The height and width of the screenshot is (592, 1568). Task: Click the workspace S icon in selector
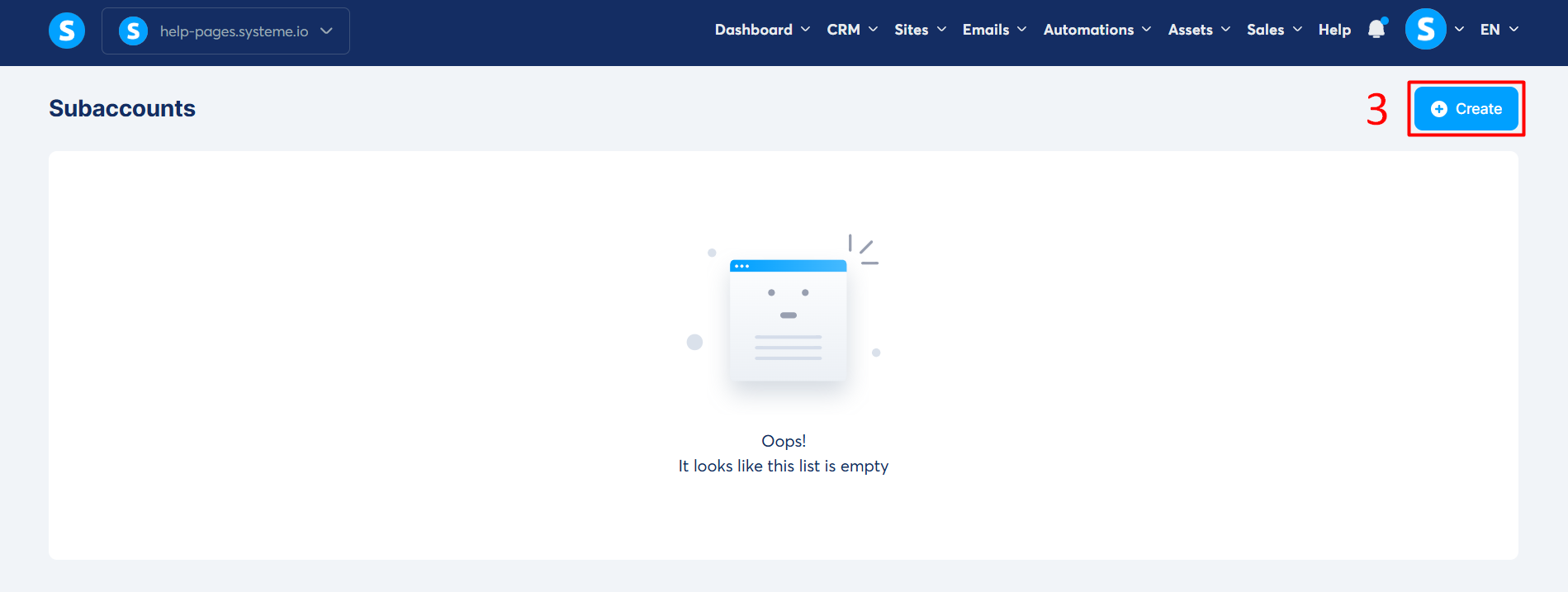click(133, 31)
